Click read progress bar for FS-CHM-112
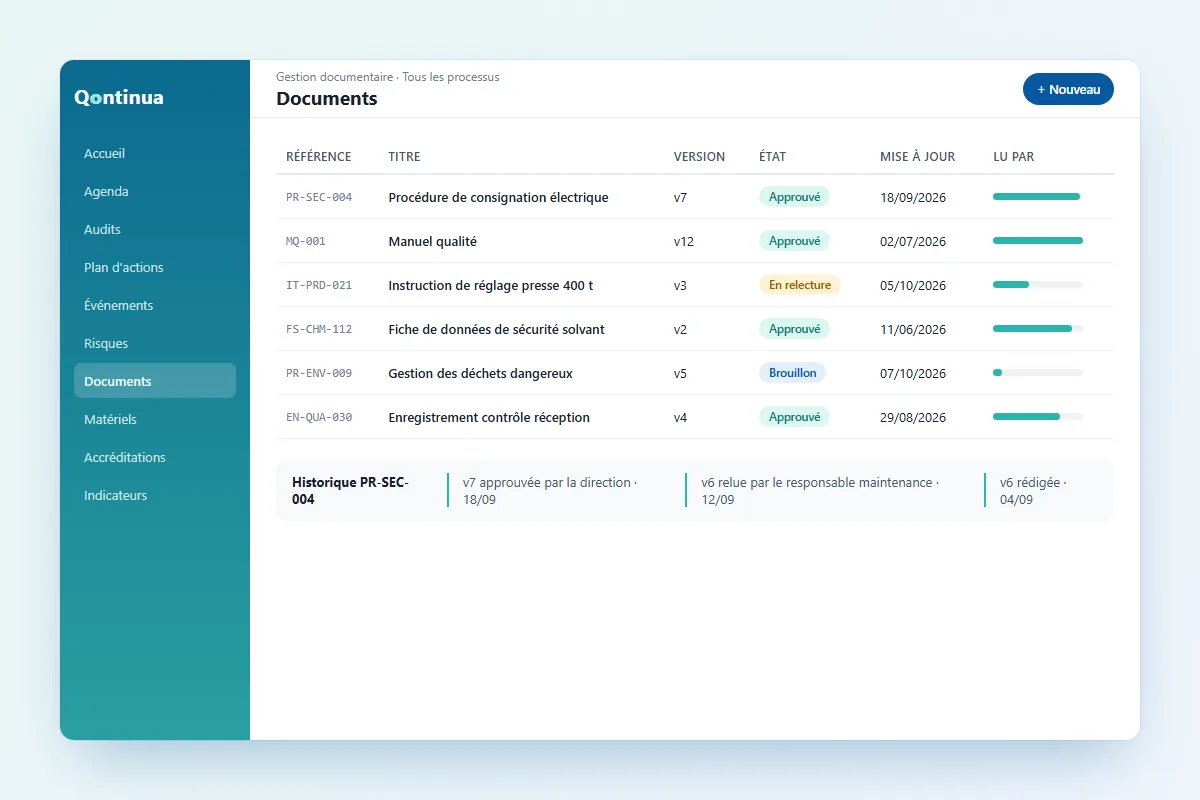This screenshot has width=1200, height=800. pyautogui.click(x=1038, y=329)
